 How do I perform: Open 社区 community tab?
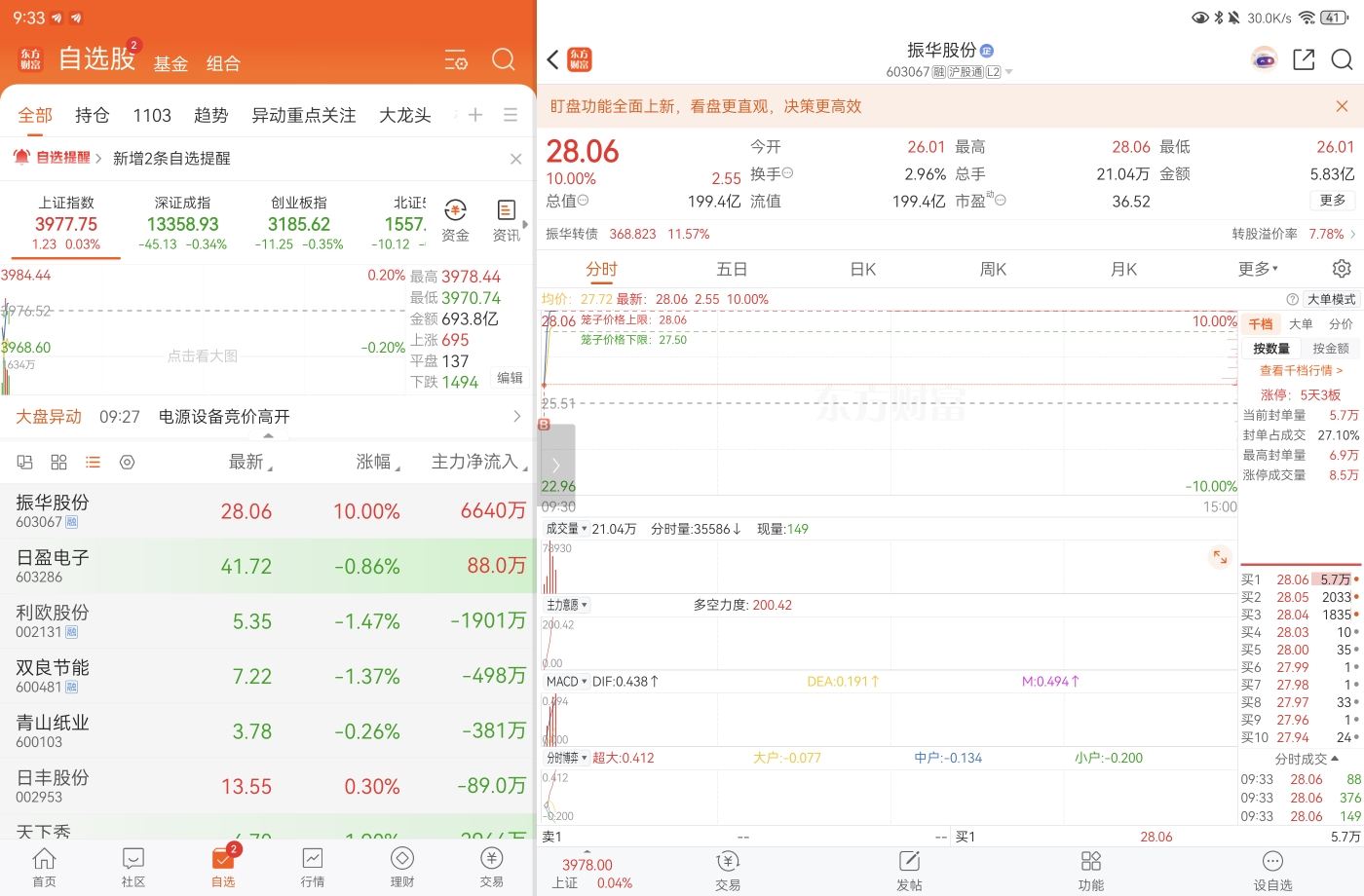133,867
